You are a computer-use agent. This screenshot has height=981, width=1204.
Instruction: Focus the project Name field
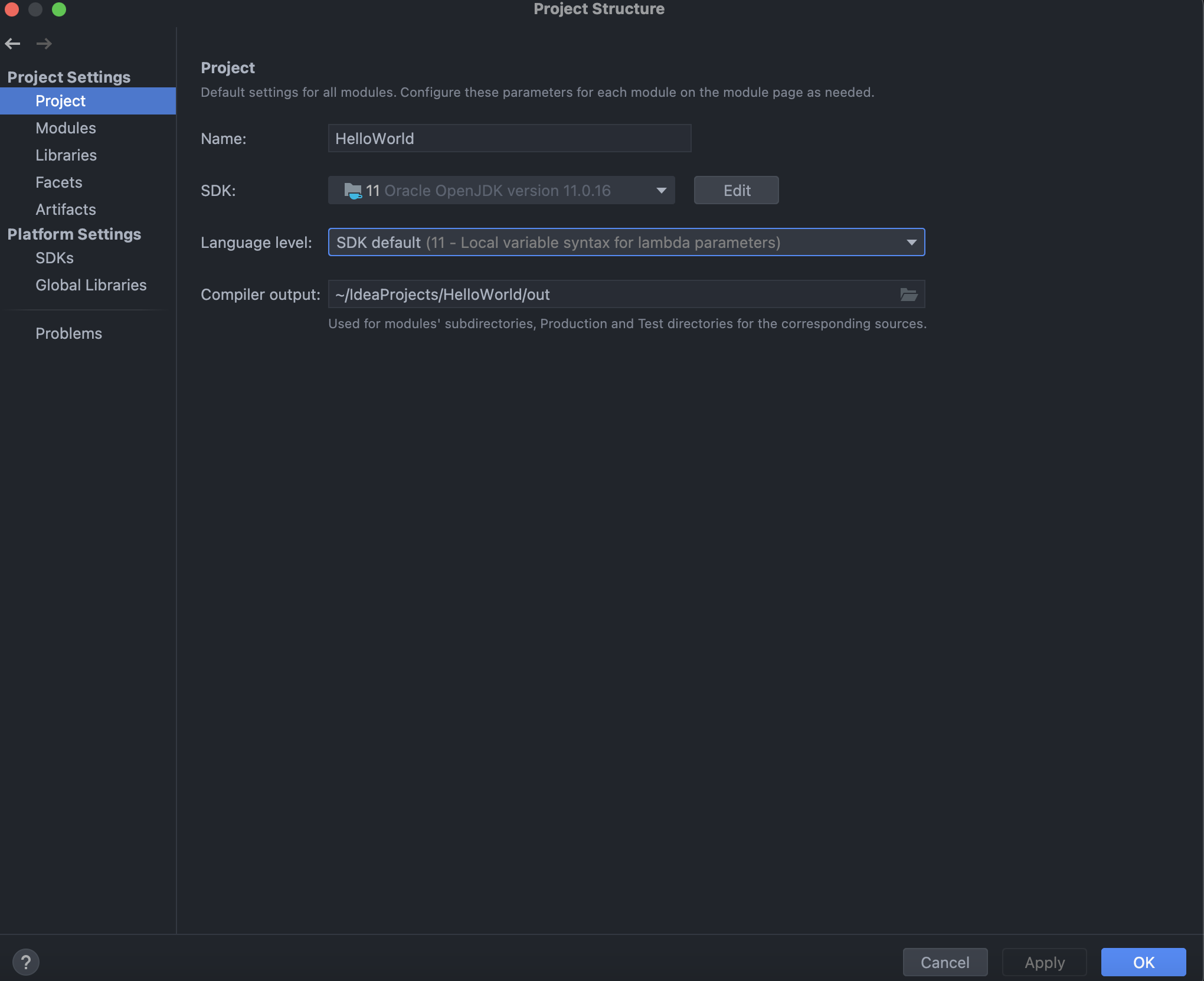[x=509, y=138]
